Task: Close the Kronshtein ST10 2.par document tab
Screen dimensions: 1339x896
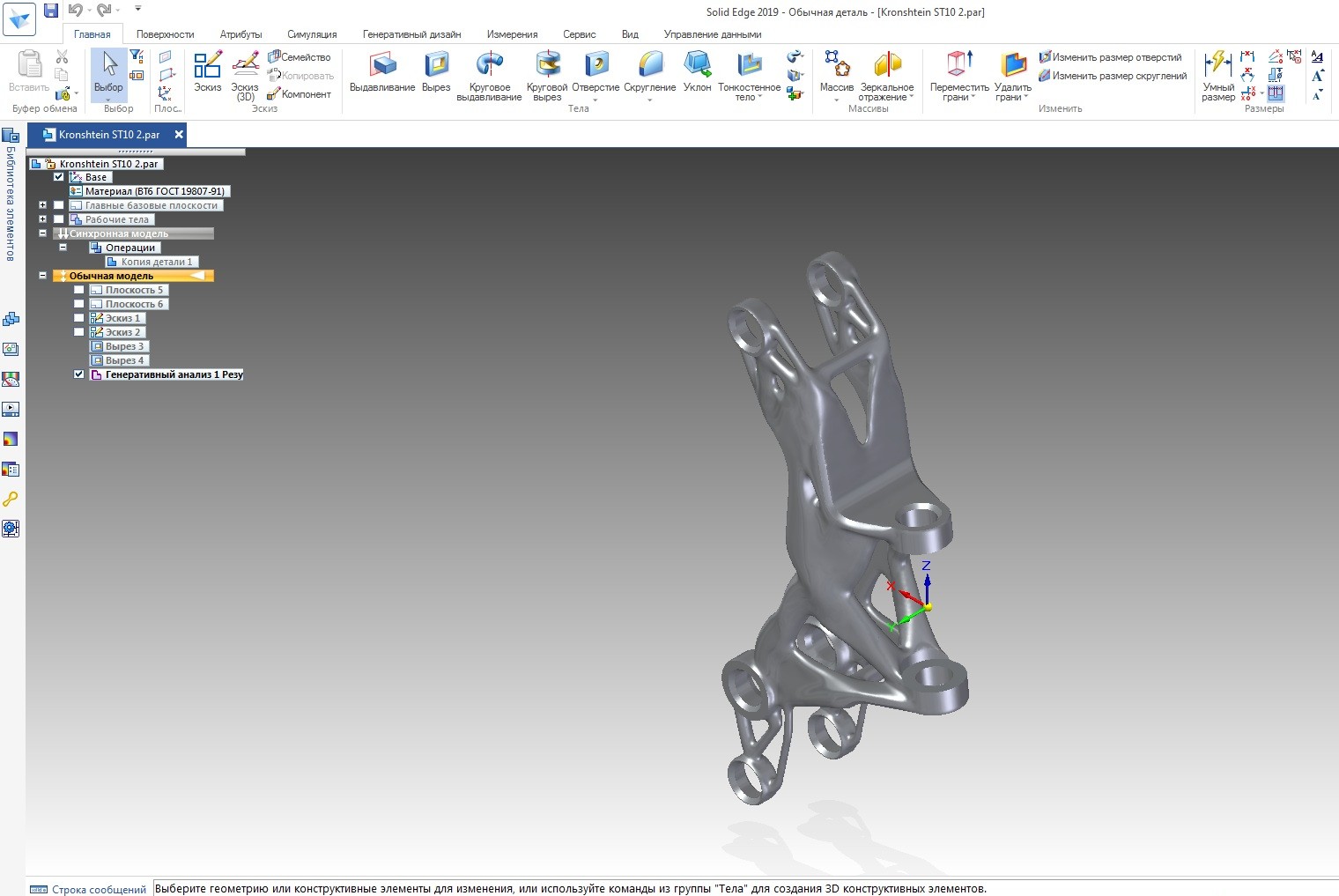Action: coord(179,135)
